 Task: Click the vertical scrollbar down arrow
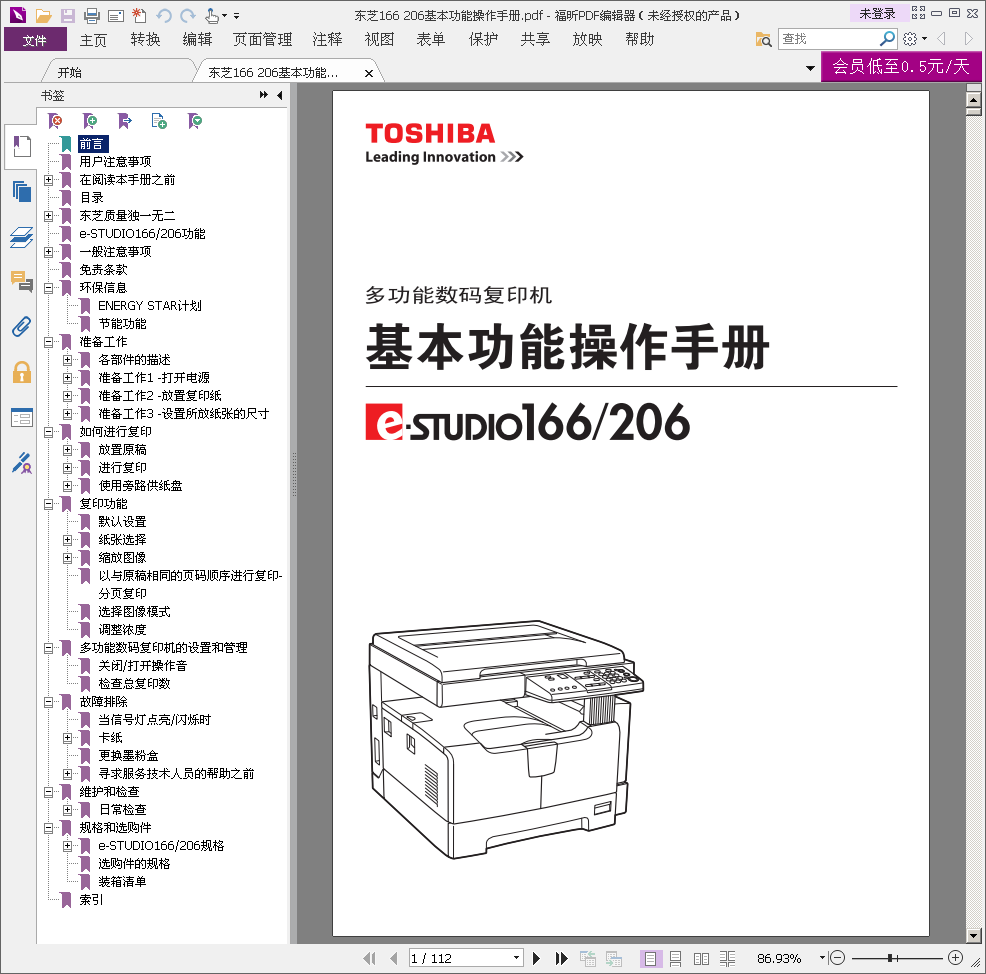click(x=973, y=936)
